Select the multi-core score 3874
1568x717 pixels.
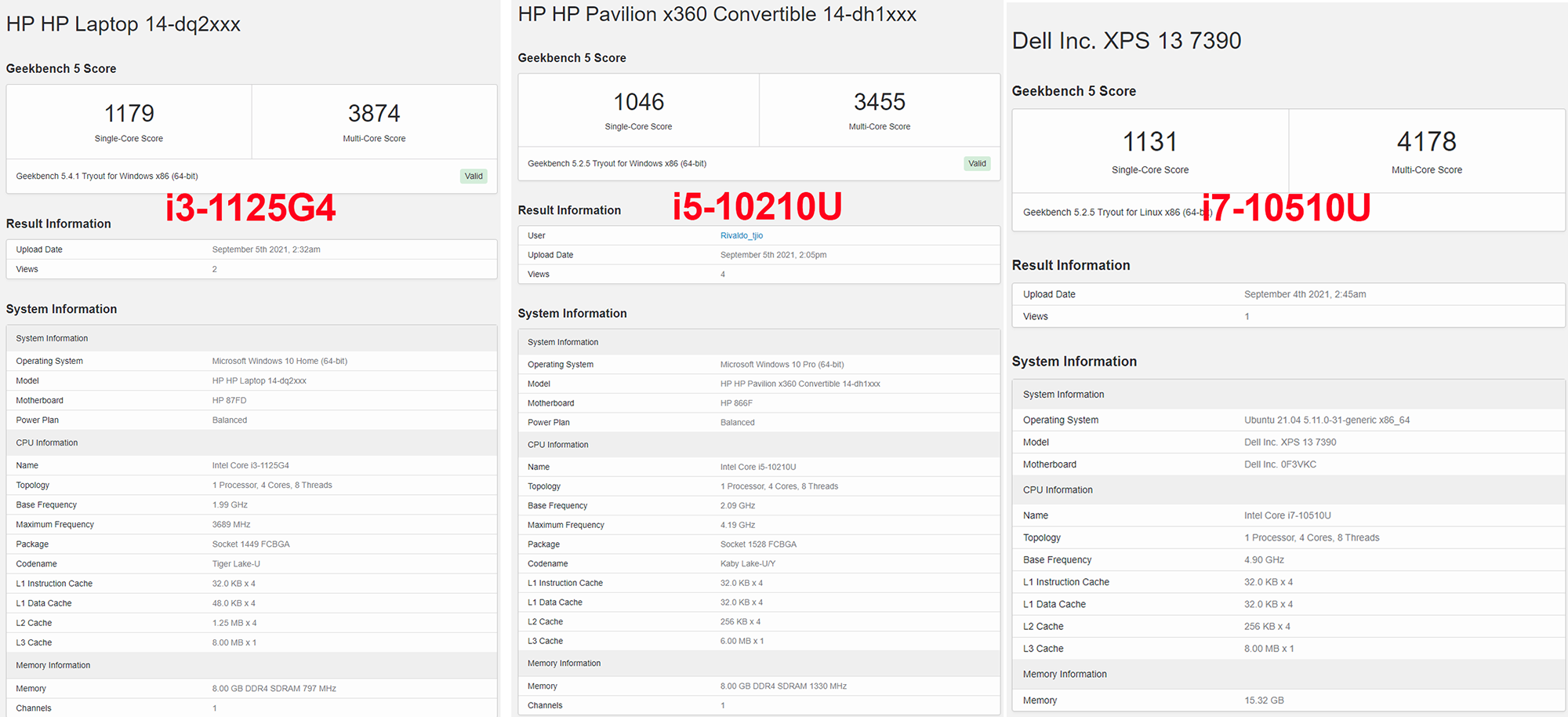374,114
